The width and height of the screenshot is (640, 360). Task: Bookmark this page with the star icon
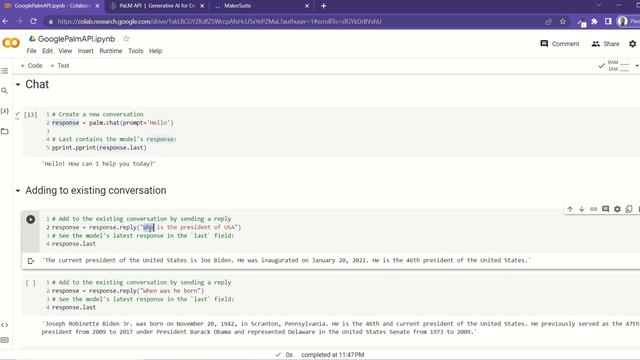[x=563, y=21]
